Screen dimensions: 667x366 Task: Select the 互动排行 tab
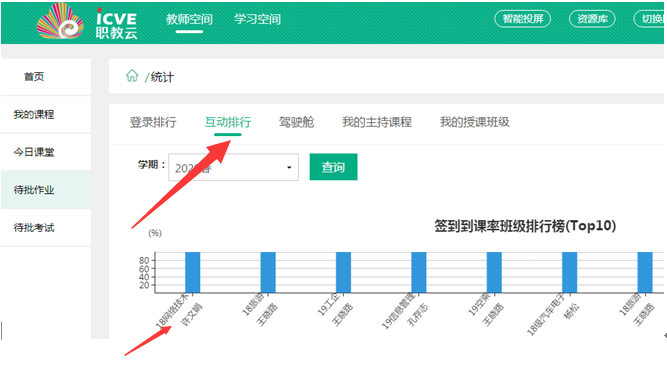(228, 122)
